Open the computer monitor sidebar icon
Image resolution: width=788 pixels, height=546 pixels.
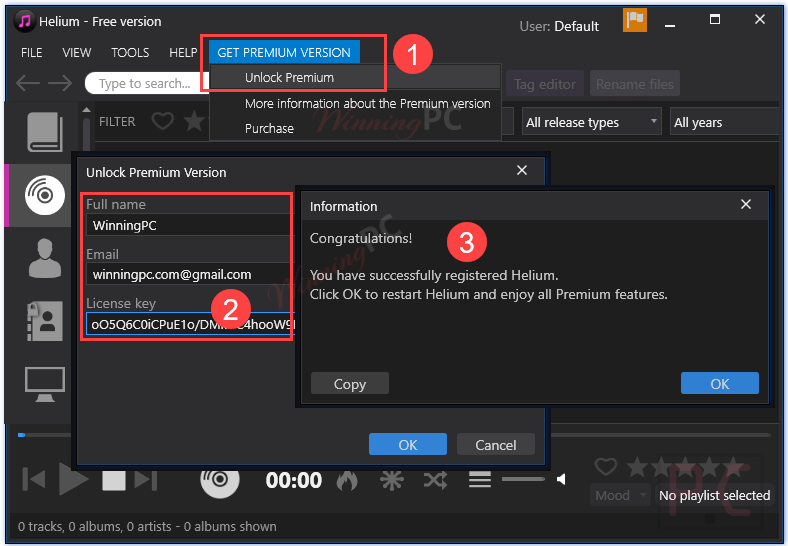(45, 384)
